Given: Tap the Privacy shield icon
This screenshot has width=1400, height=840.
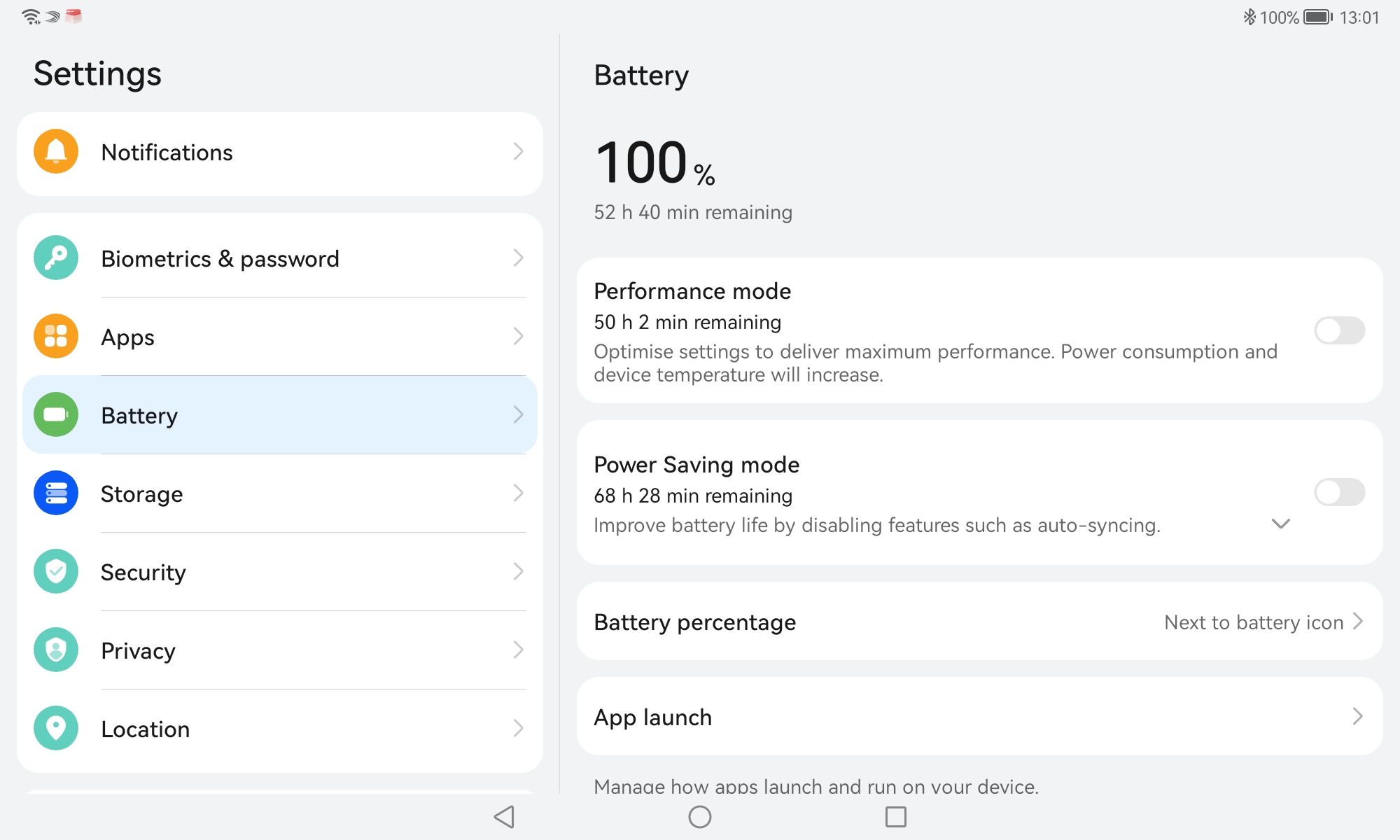Looking at the screenshot, I should click(56, 650).
